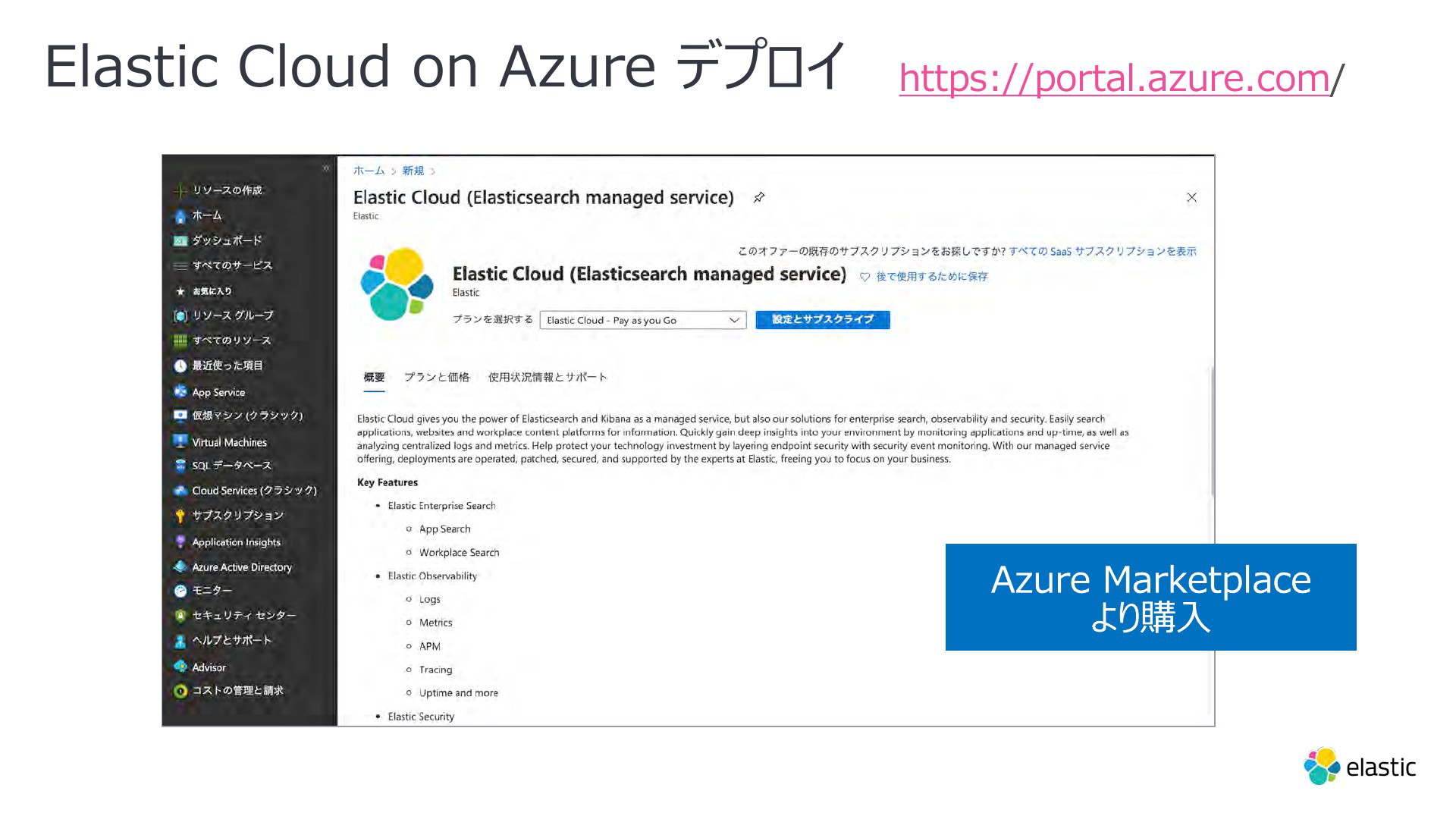Click the 新規 breadcrumb item

point(413,171)
